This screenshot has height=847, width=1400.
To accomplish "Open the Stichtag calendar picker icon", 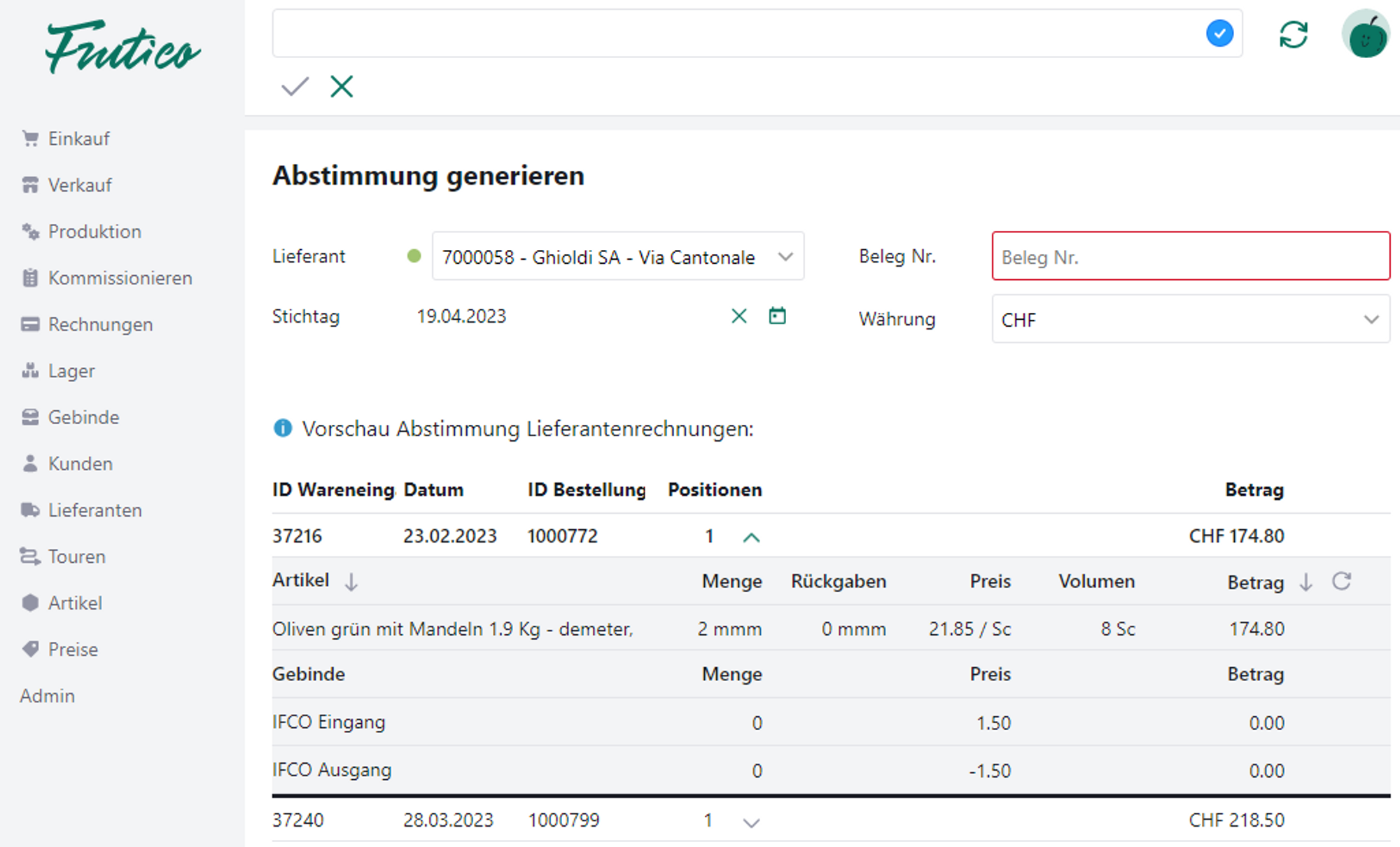I will [777, 316].
